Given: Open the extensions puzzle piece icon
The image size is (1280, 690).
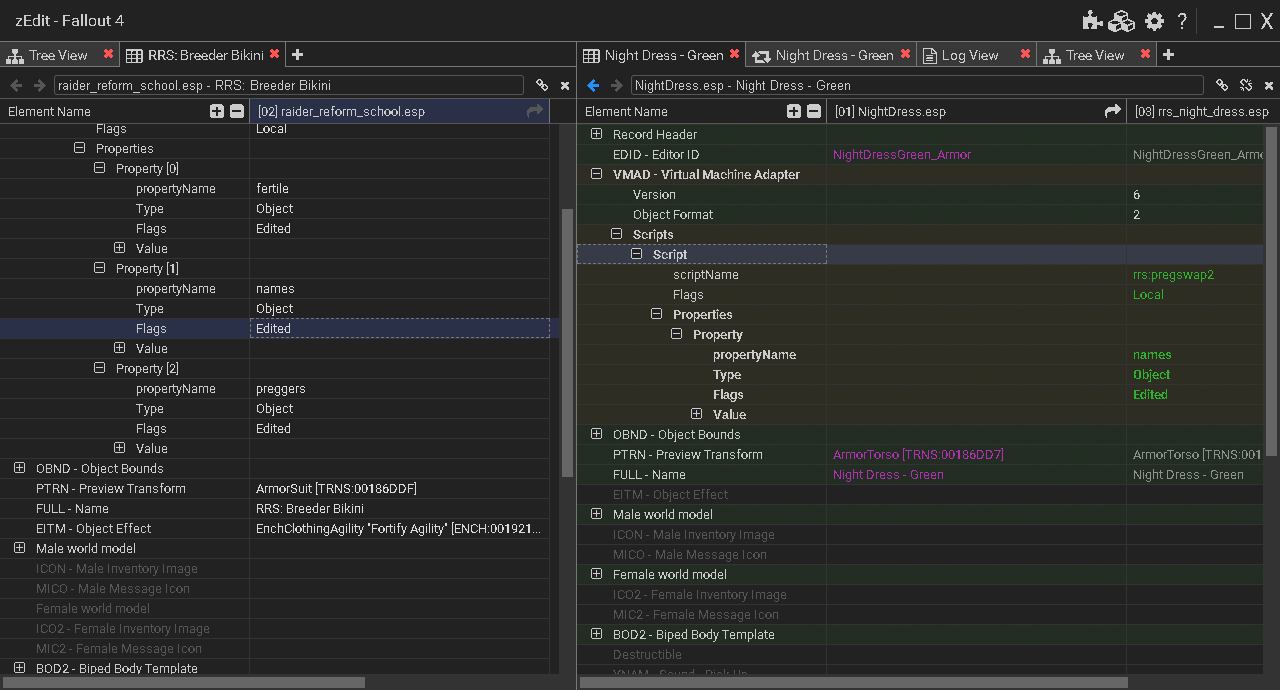Looking at the screenshot, I should tap(1092, 21).
